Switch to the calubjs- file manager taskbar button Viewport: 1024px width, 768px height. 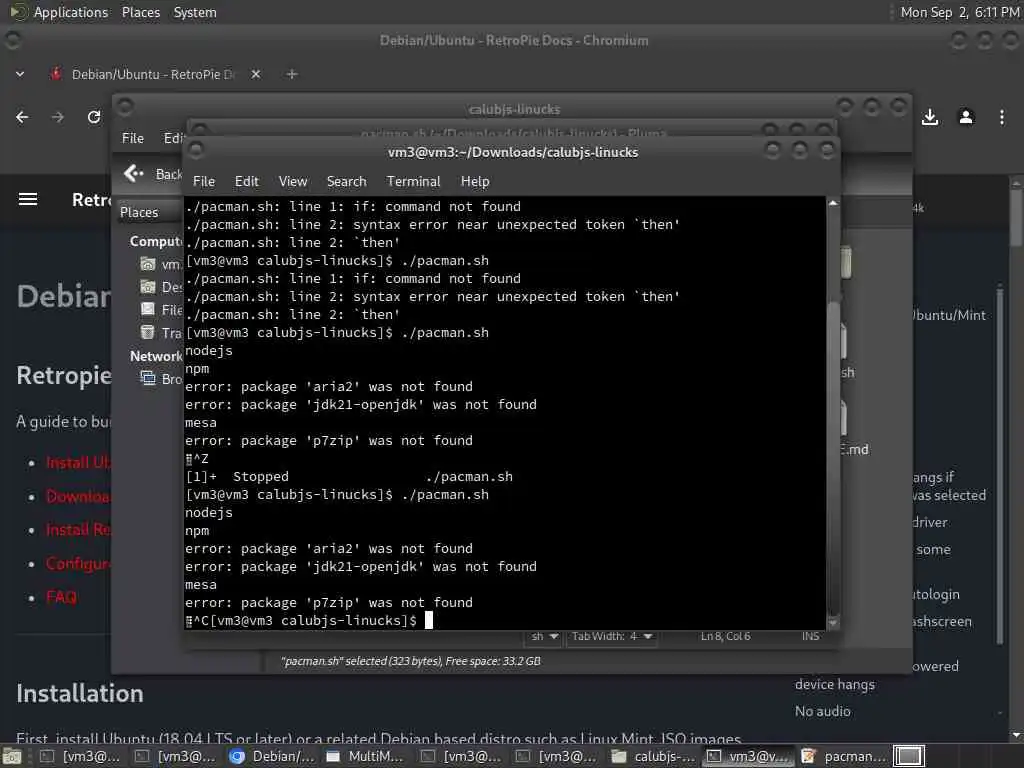click(654, 756)
